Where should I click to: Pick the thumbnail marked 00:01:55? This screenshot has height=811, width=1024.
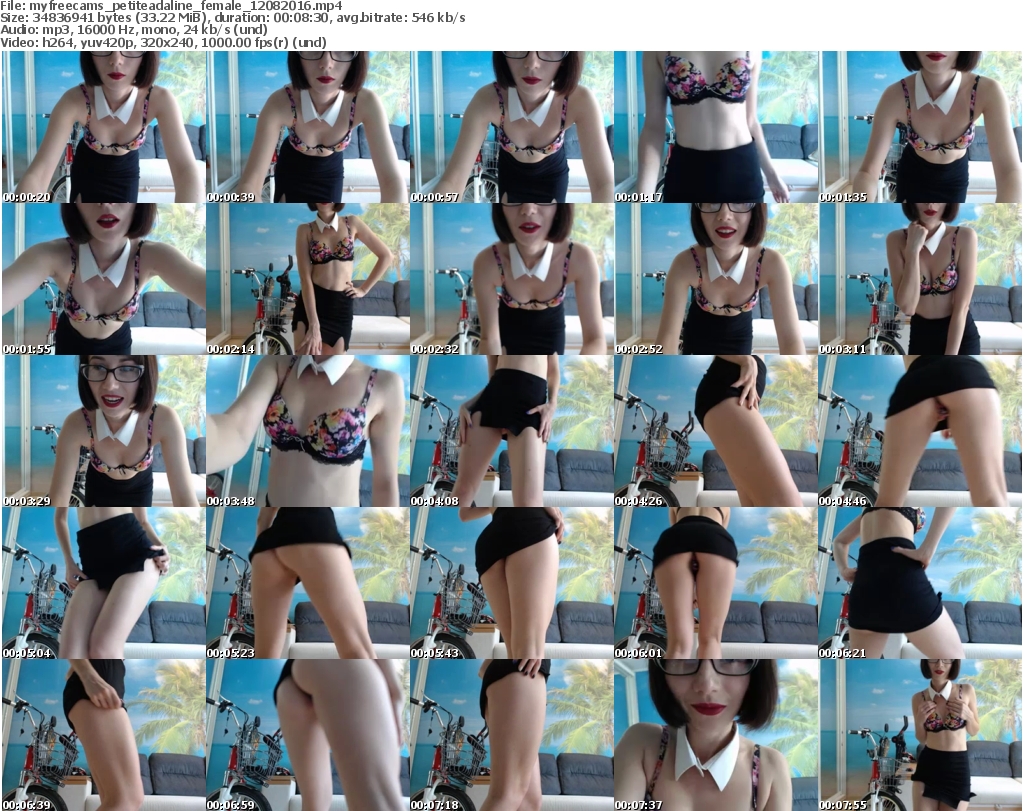[x=103, y=279]
